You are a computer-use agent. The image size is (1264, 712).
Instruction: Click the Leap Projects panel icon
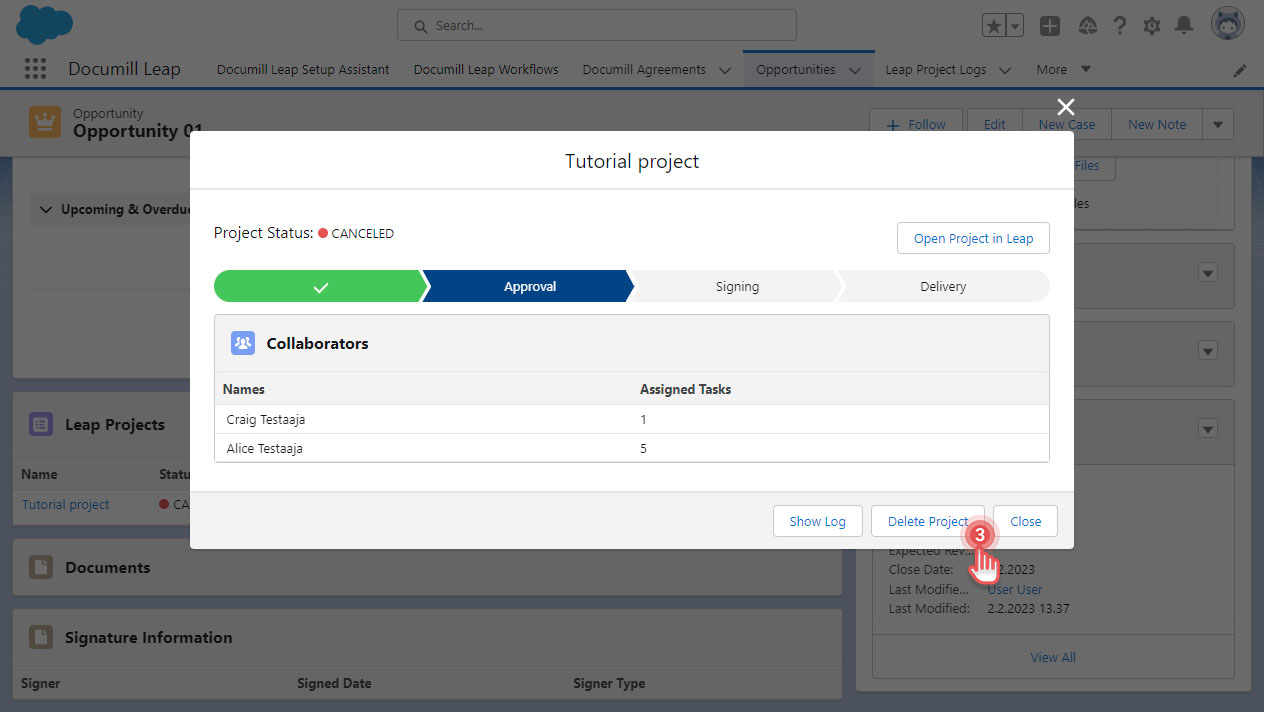click(x=40, y=424)
